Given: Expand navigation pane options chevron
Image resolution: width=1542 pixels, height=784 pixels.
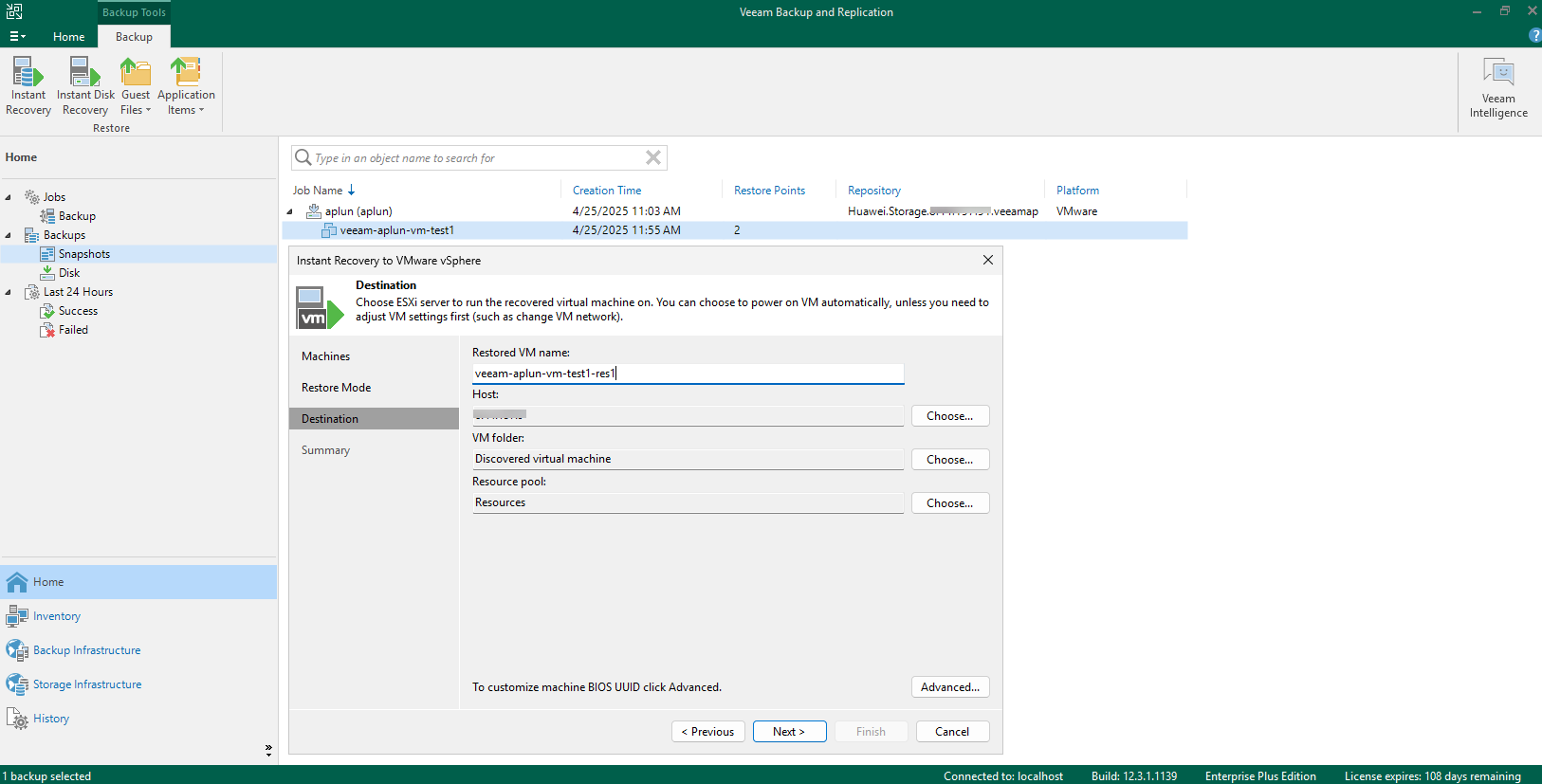Looking at the screenshot, I should tap(268, 750).
